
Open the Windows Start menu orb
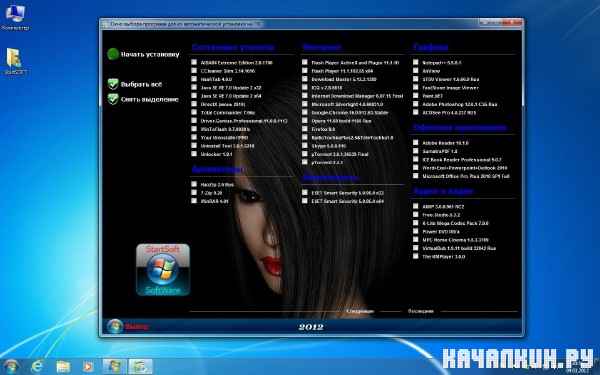tap(11, 367)
